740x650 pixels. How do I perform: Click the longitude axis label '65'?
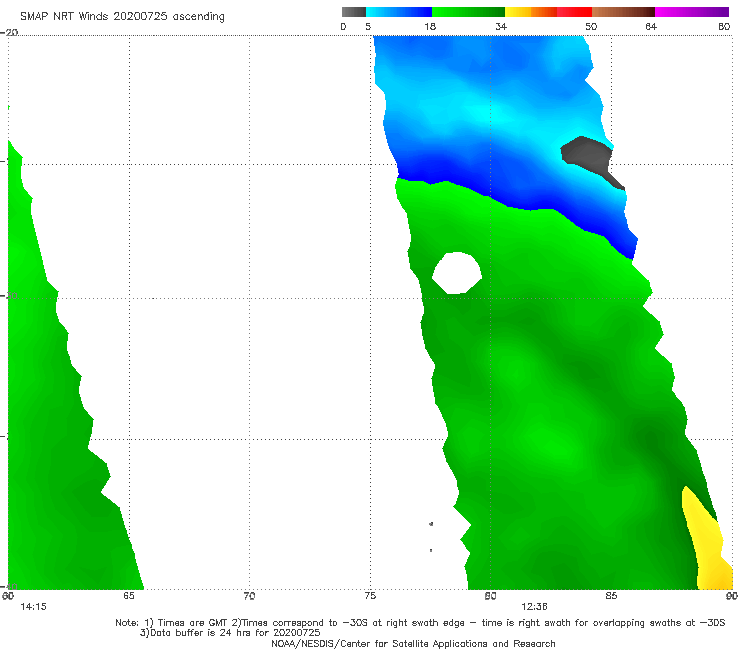pyautogui.click(x=129, y=596)
